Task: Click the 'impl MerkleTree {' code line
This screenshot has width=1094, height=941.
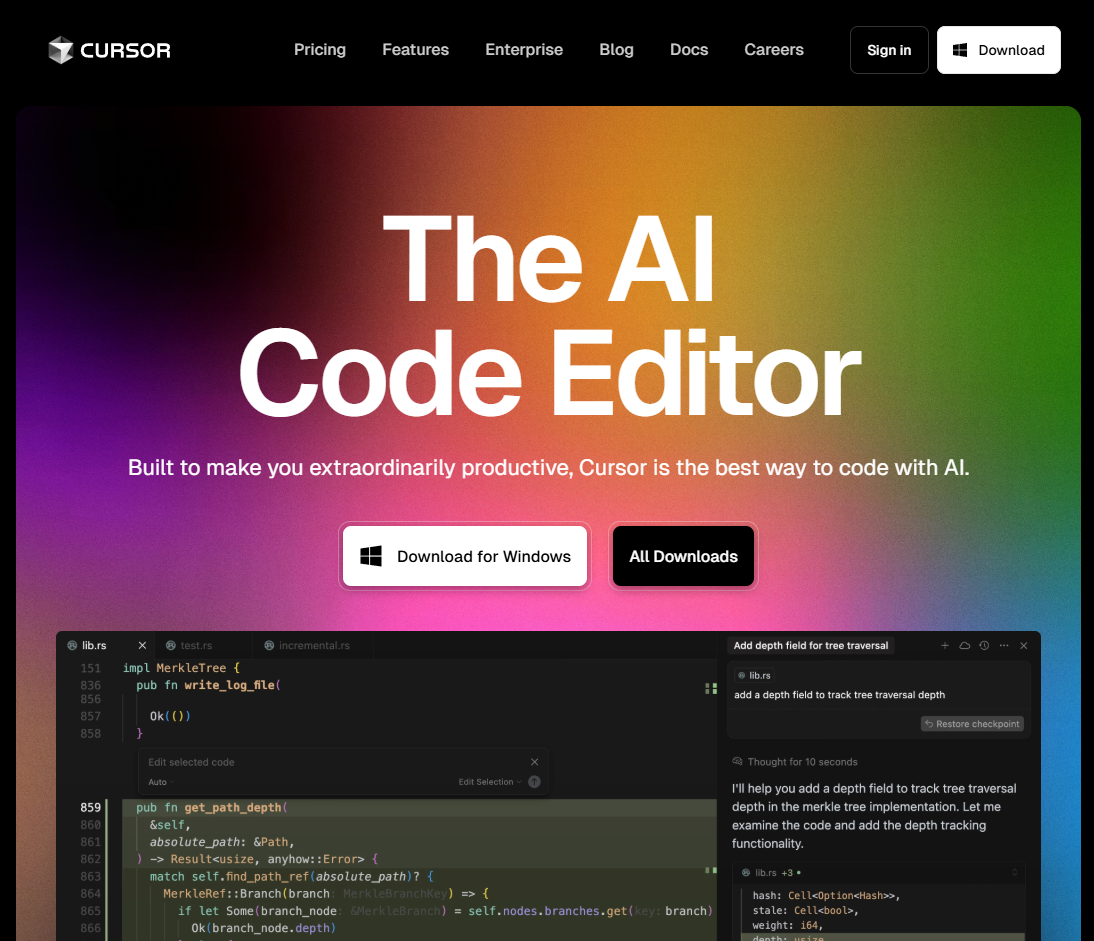Action: pyautogui.click(x=181, y=668)
